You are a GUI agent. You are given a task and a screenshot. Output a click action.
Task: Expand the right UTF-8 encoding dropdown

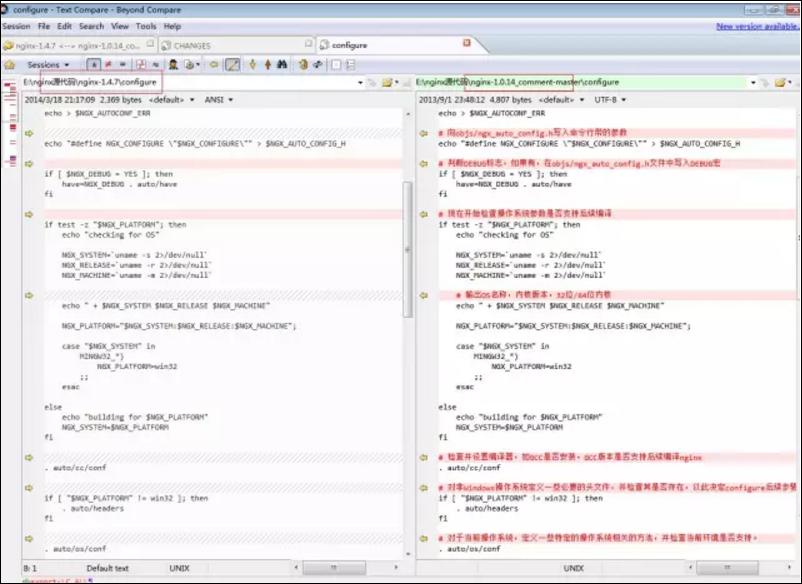610,100
